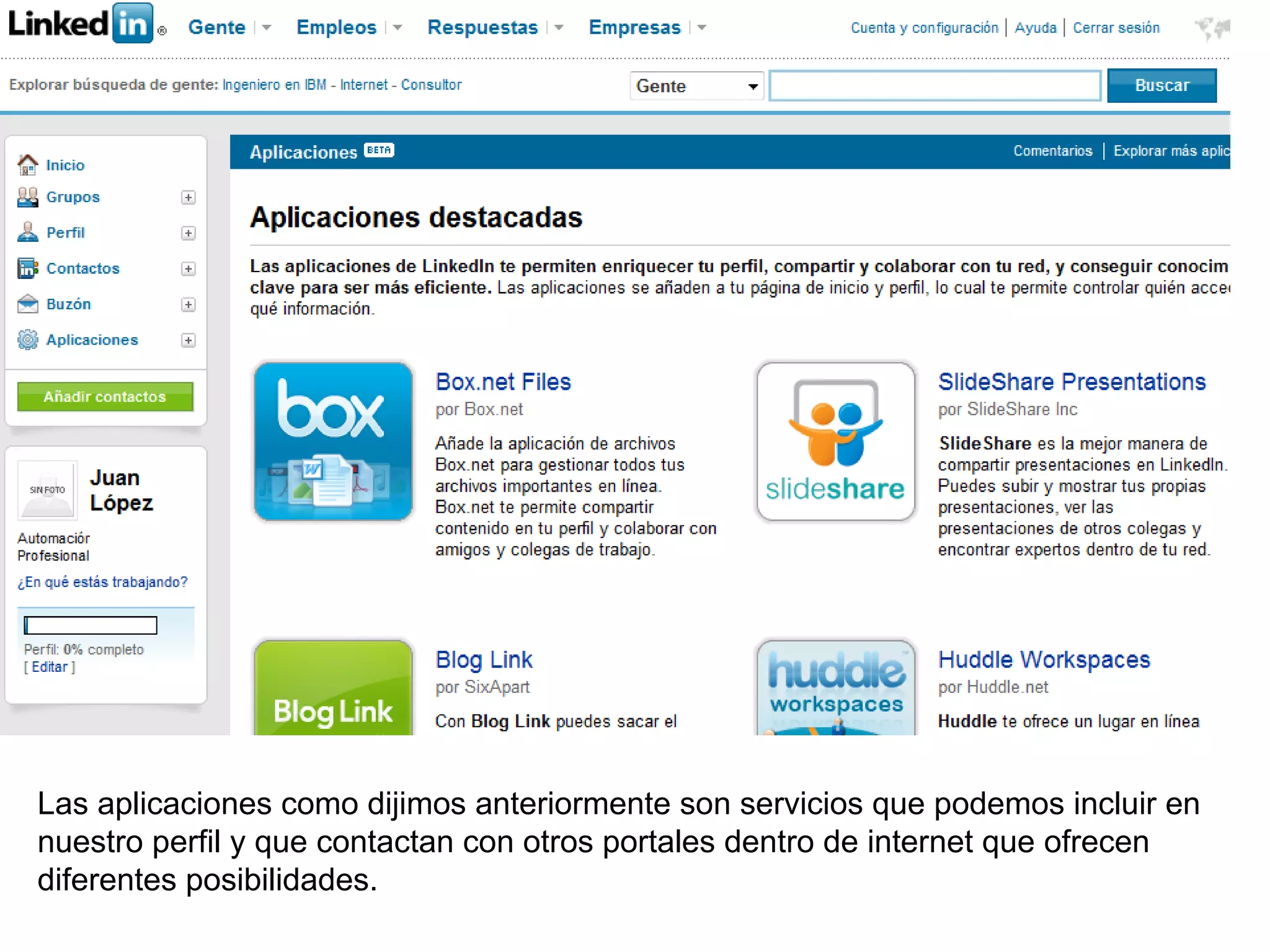
Task: Click the Juan López name
Action: click(x=122, y=490)
